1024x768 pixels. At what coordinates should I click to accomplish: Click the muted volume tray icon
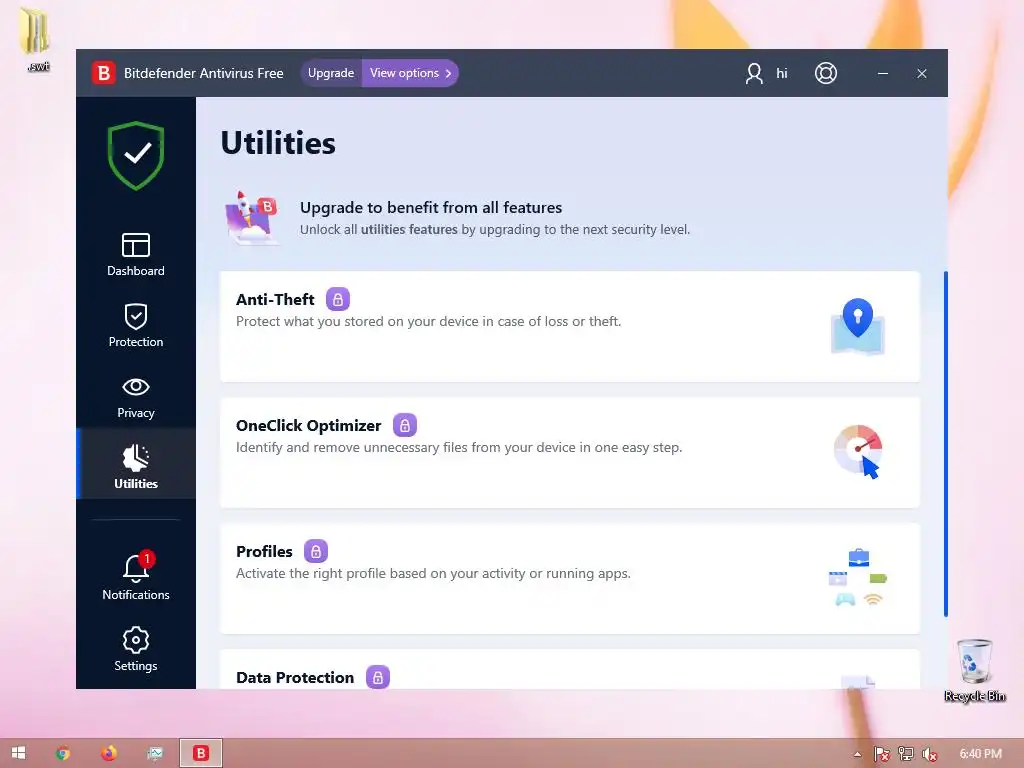929,754
